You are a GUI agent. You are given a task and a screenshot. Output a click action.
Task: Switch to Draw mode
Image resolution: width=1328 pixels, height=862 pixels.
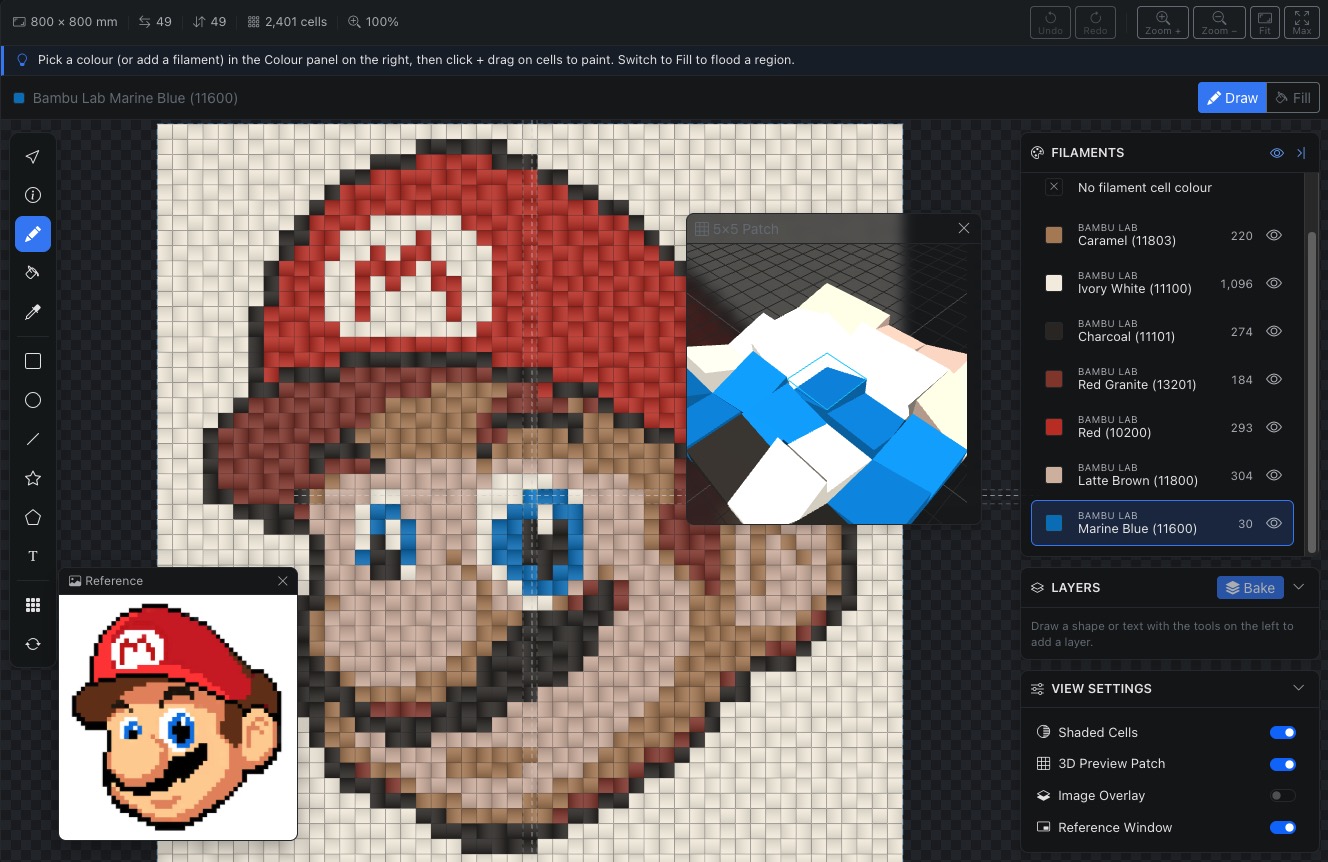(1232, 98)
